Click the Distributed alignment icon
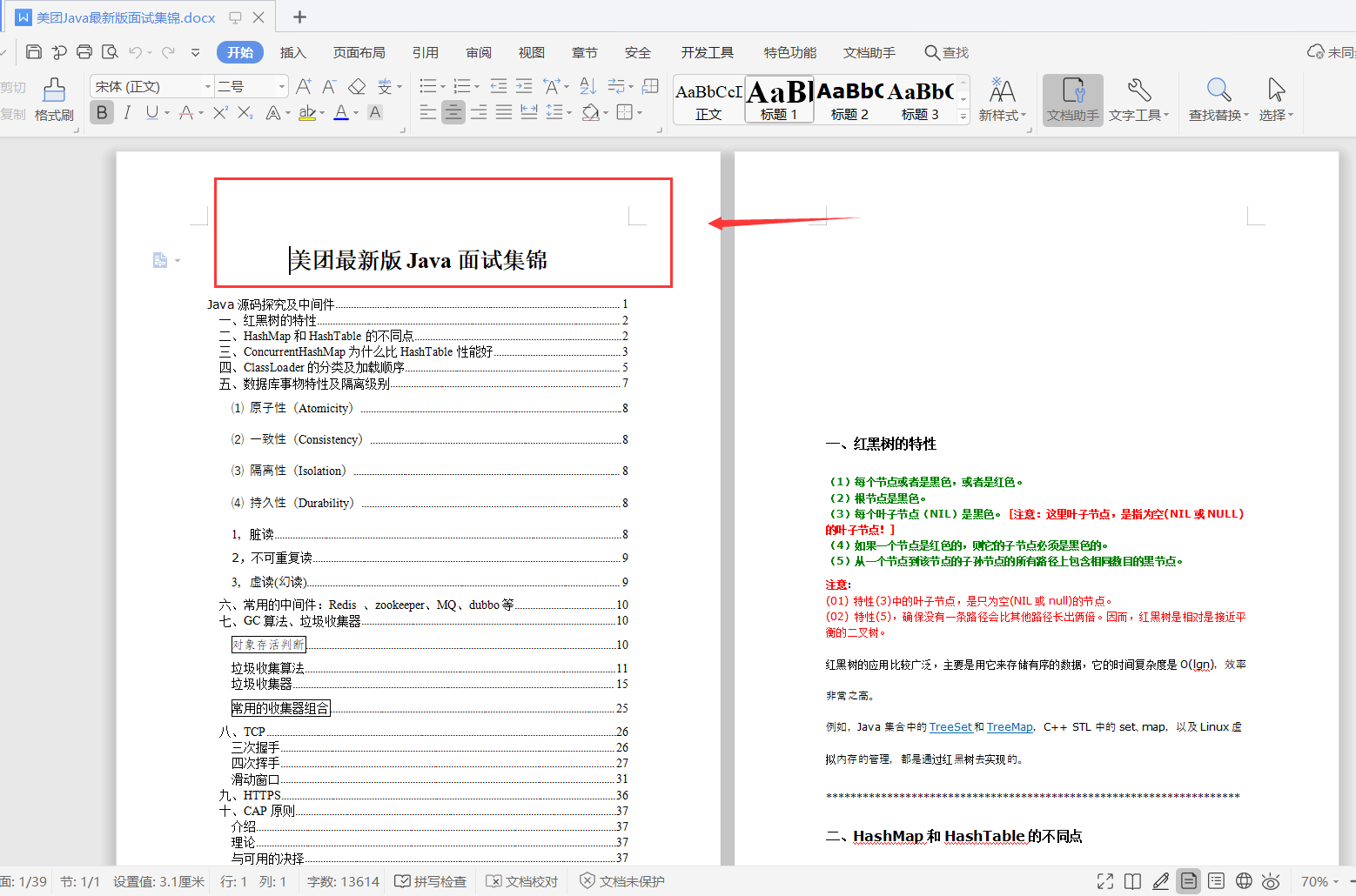Image resolution: width=1356 pixels, height=896 pixels. click(529, 112)
